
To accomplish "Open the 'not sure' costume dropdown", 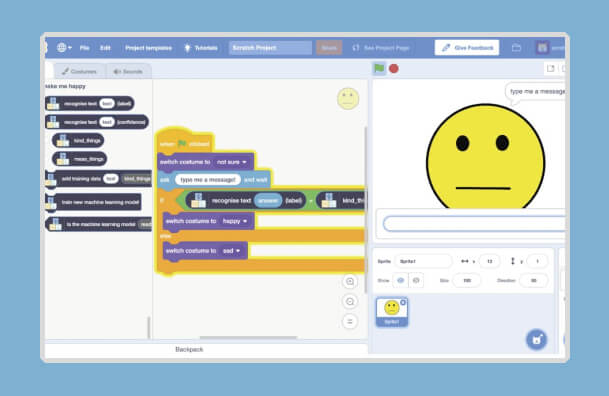I will point(232,162).
